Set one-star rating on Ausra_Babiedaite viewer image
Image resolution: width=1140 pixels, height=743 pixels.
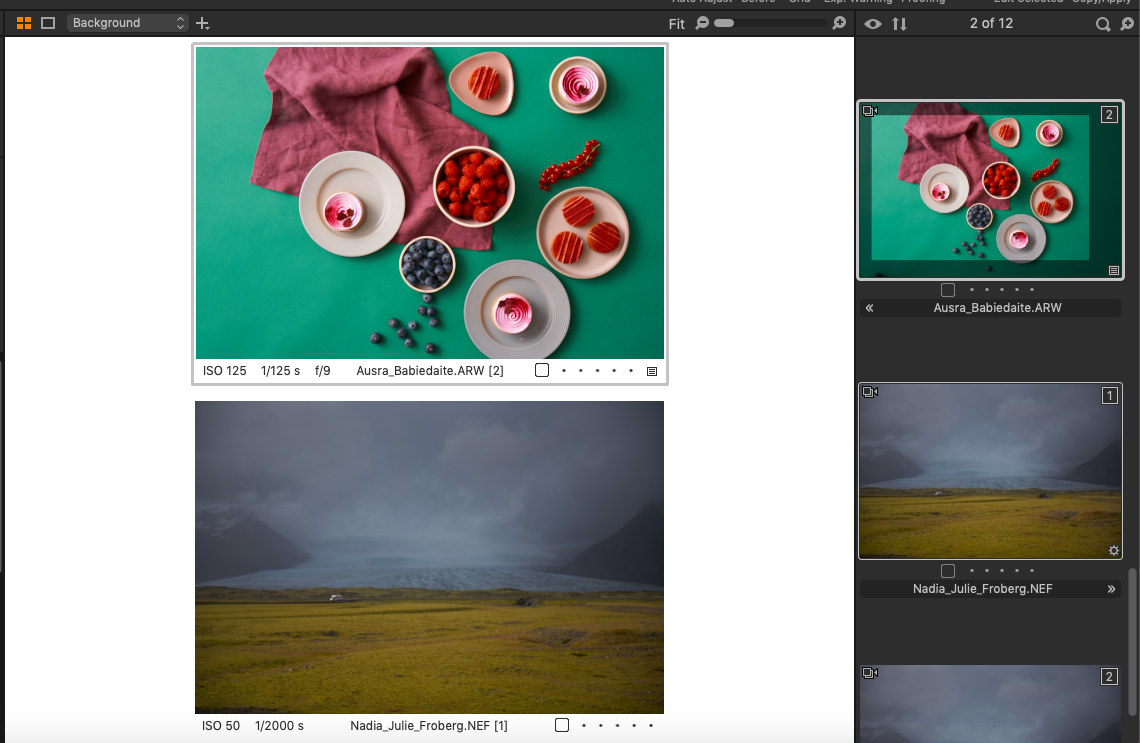pyautogui.click(x=563, y=371)
